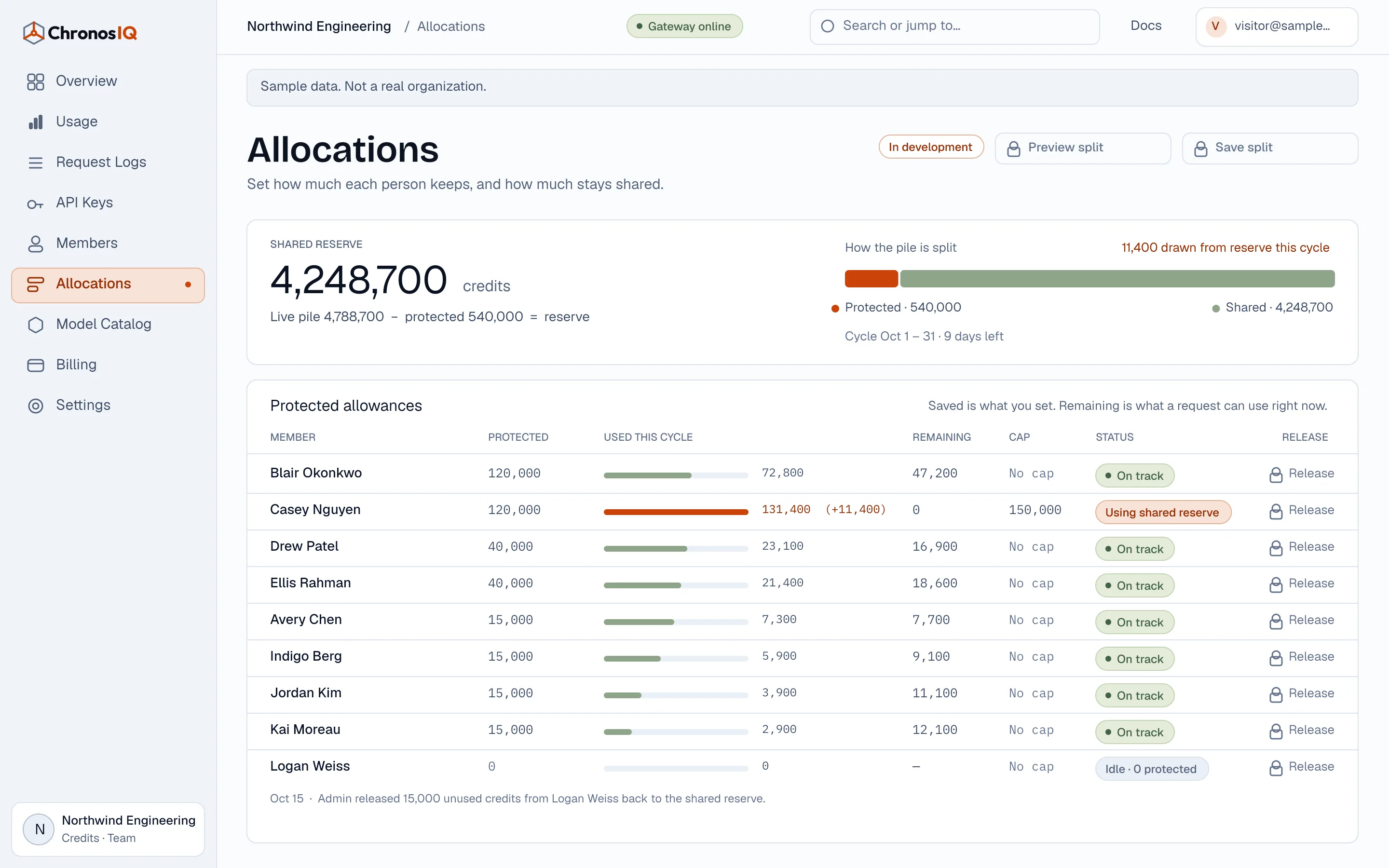The height and width of the screenshot is (868, 1389).
Task: Click the Usage bar-chart icon
Action: tap(36, 122)
